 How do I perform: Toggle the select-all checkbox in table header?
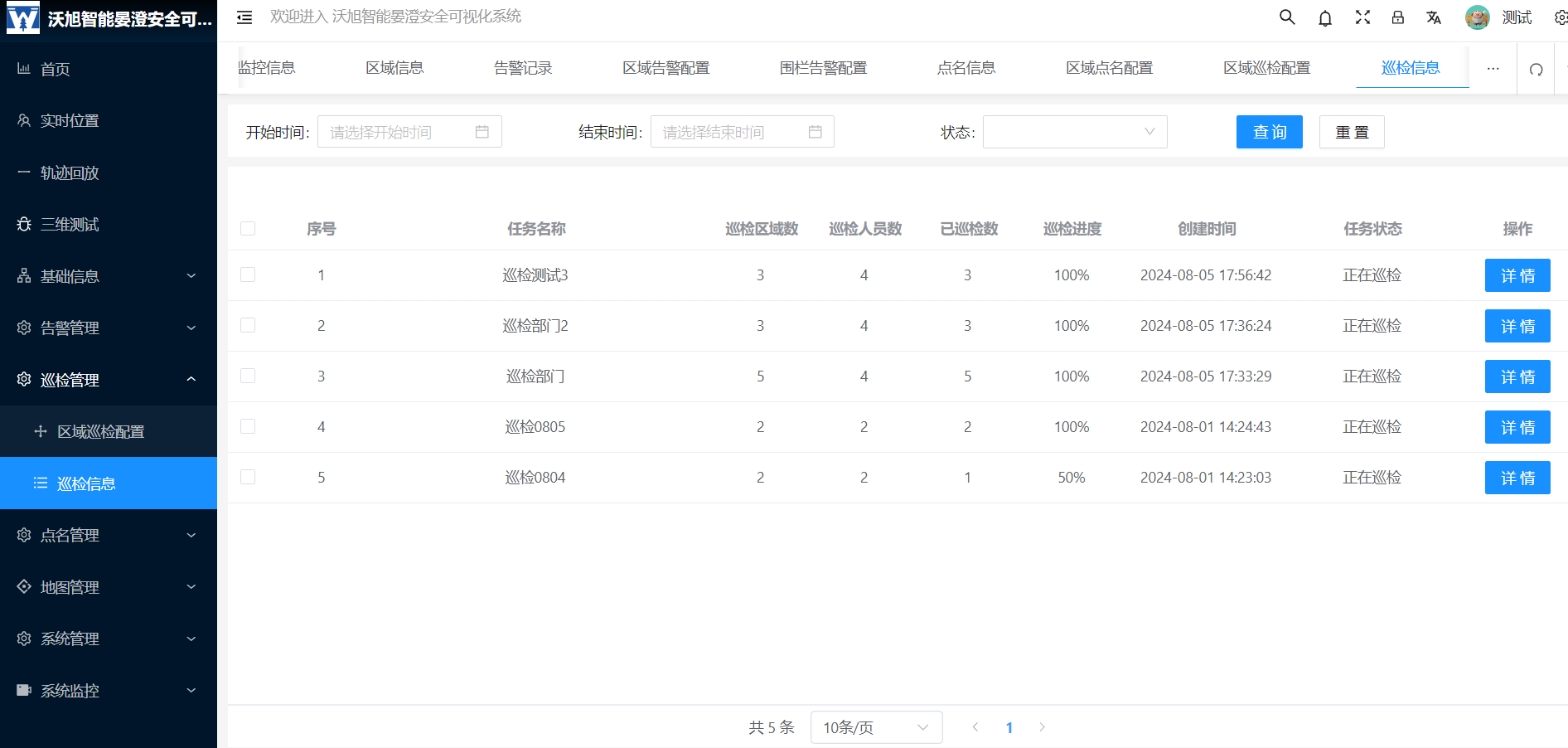[248, 228]
